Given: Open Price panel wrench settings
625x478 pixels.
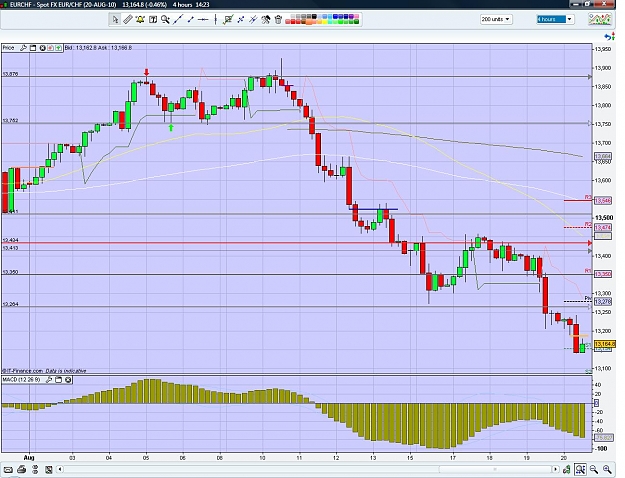Looking at the screenshot, I should 23,48.
